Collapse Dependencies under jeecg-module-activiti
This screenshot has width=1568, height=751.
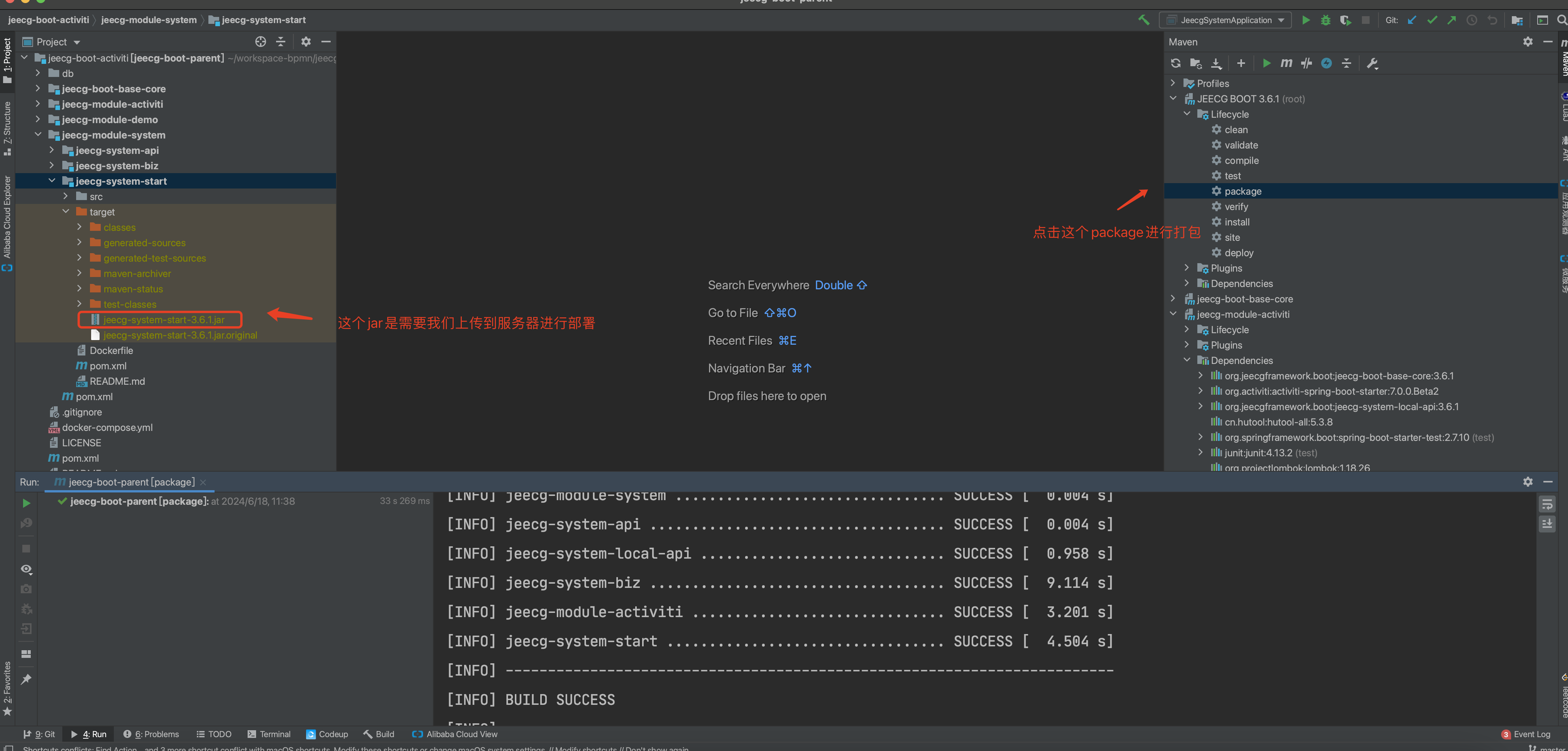pos(1187,360)
